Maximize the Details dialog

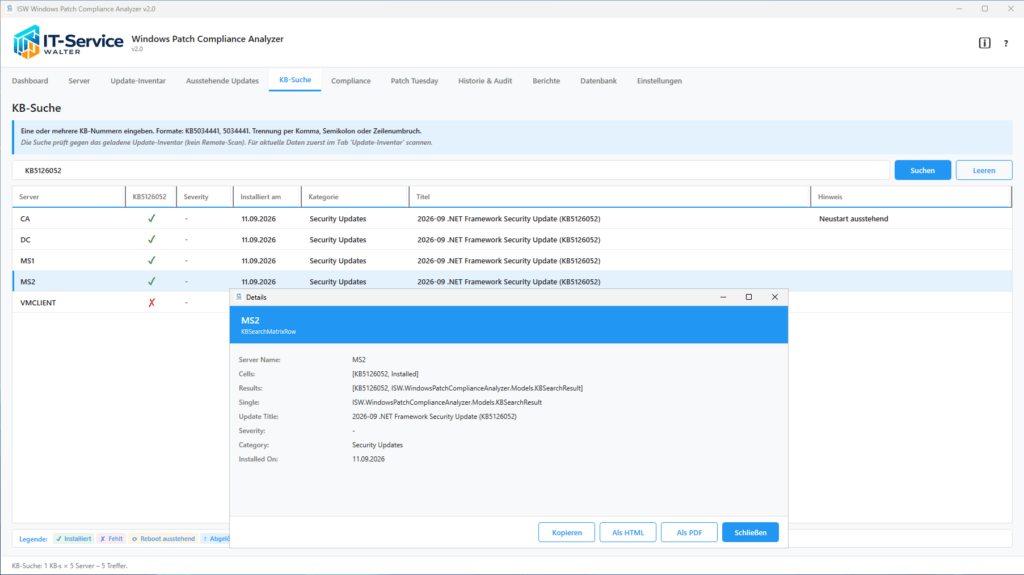[749, 297]
